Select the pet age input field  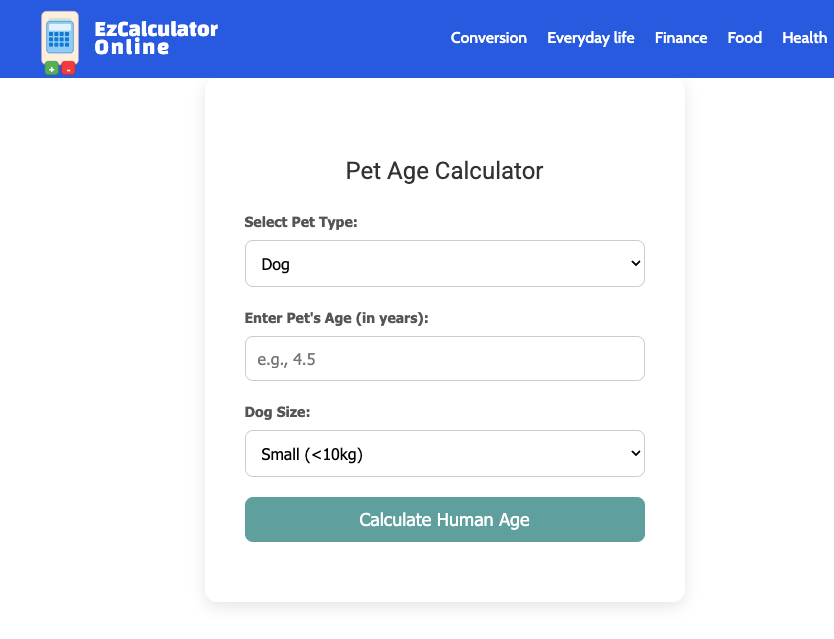point(445,358)
